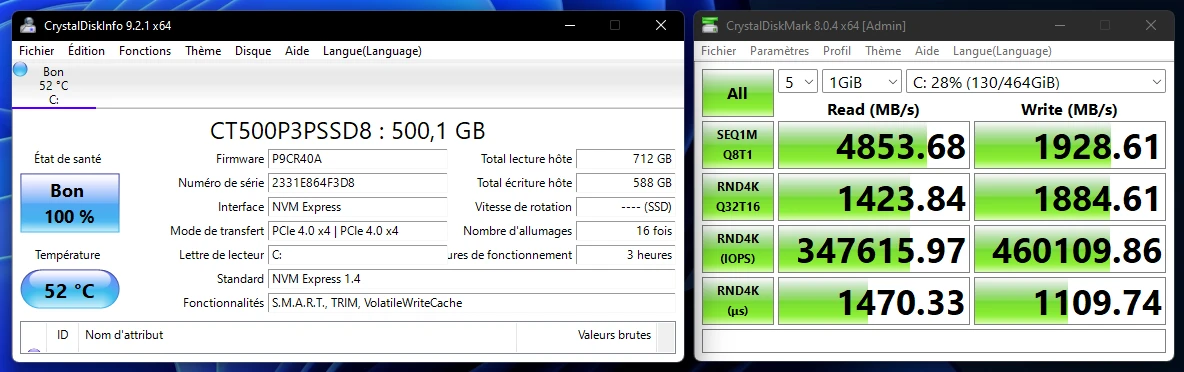Click the power-on hours value 3 heures
This screenshot has height=372, width=1184.
(x=625, y=255)
